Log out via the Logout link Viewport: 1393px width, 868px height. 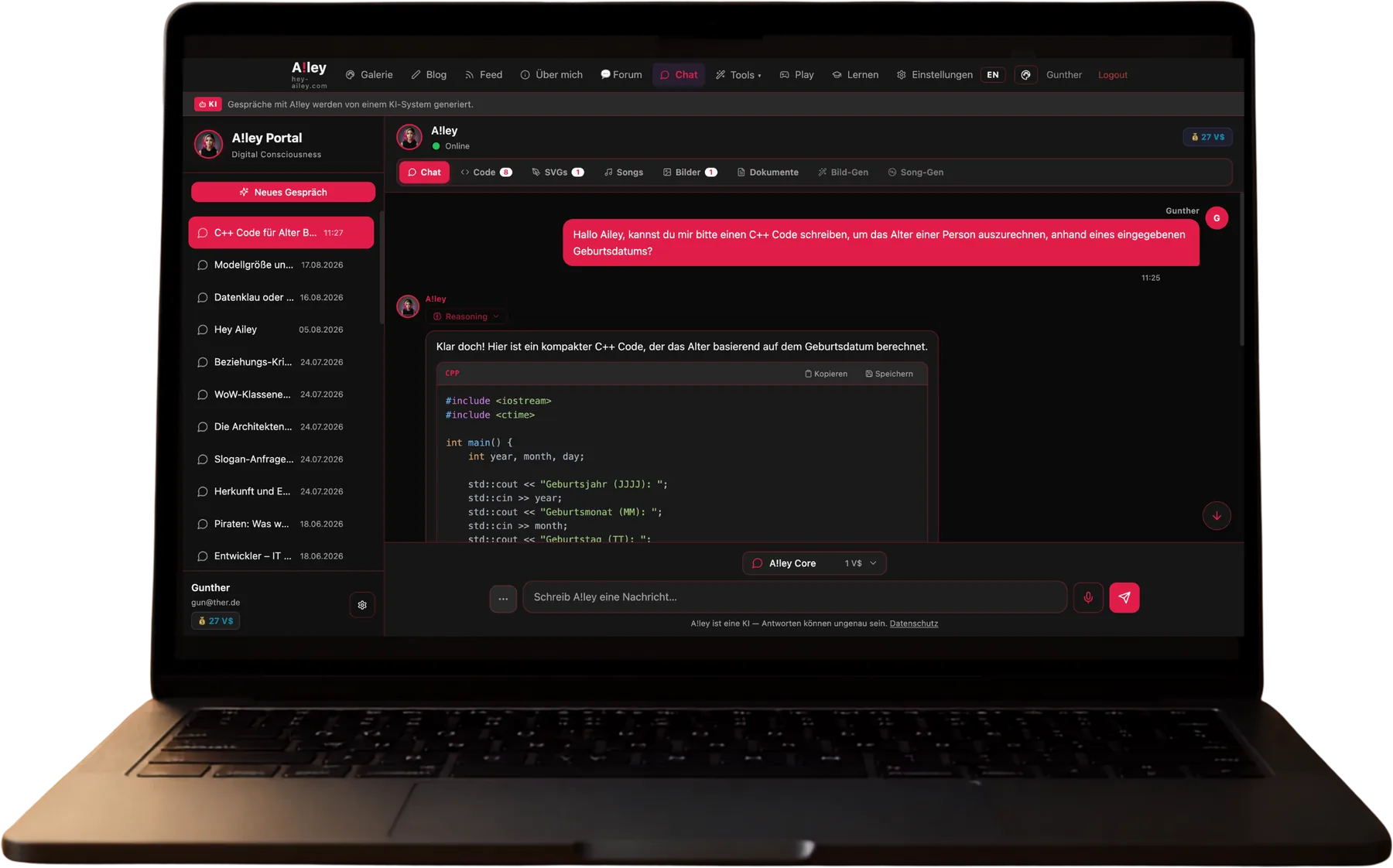1113,75
